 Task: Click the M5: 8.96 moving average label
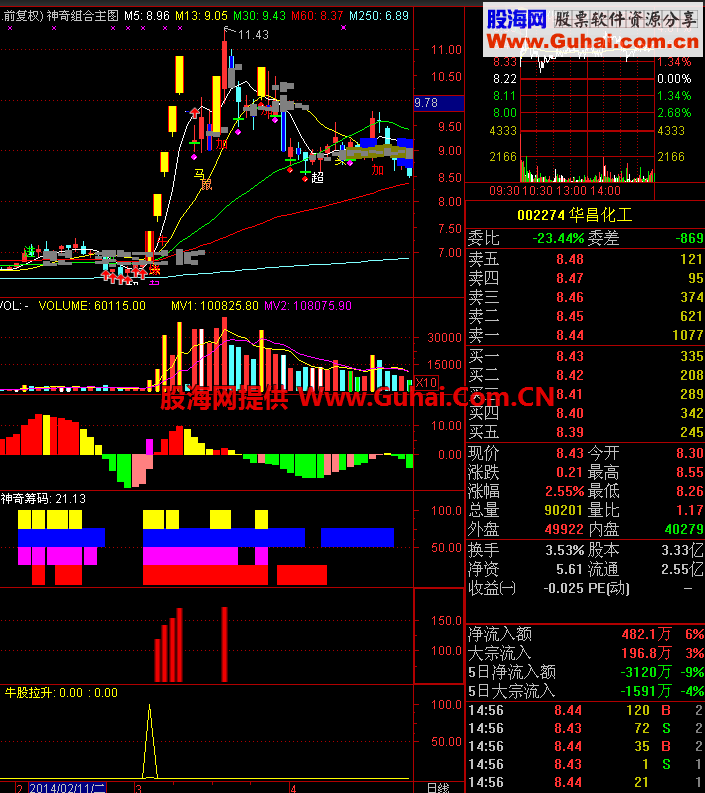click(147, 16)
